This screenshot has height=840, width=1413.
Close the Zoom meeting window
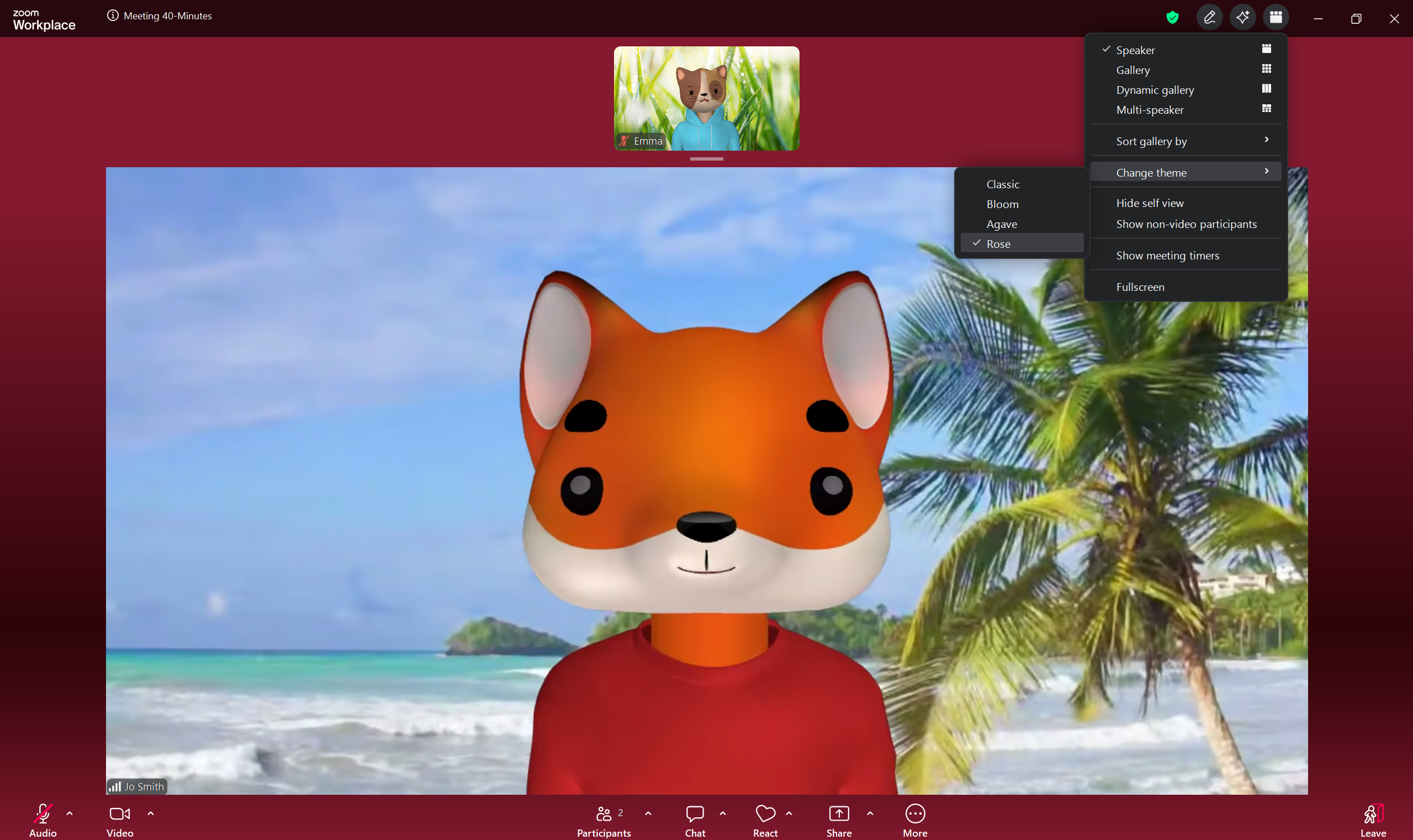pos(1394,18)
